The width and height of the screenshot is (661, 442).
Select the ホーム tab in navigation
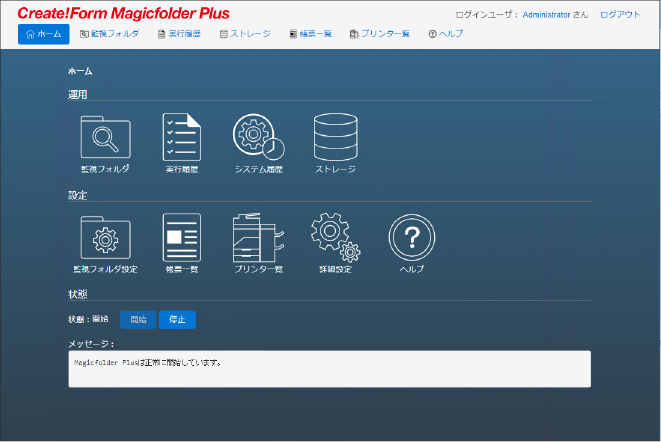click(x=43, y=34)
